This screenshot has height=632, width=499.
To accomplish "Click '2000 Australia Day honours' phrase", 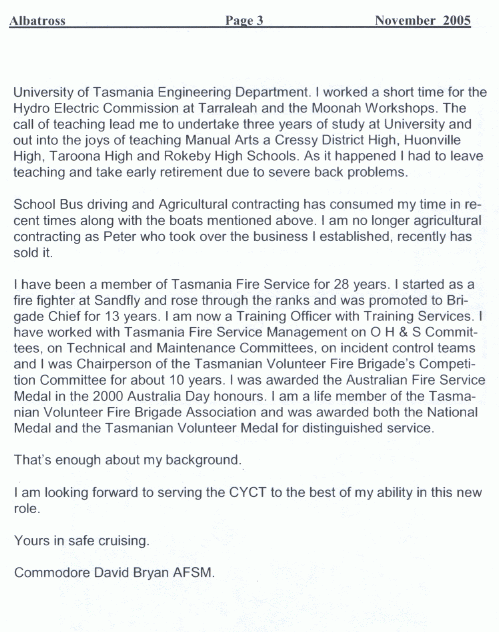I will pos(179,397).
